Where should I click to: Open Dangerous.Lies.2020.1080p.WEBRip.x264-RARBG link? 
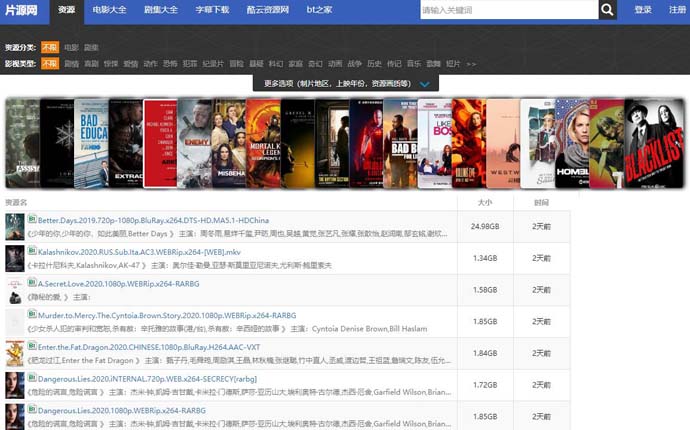click(121, 411)
